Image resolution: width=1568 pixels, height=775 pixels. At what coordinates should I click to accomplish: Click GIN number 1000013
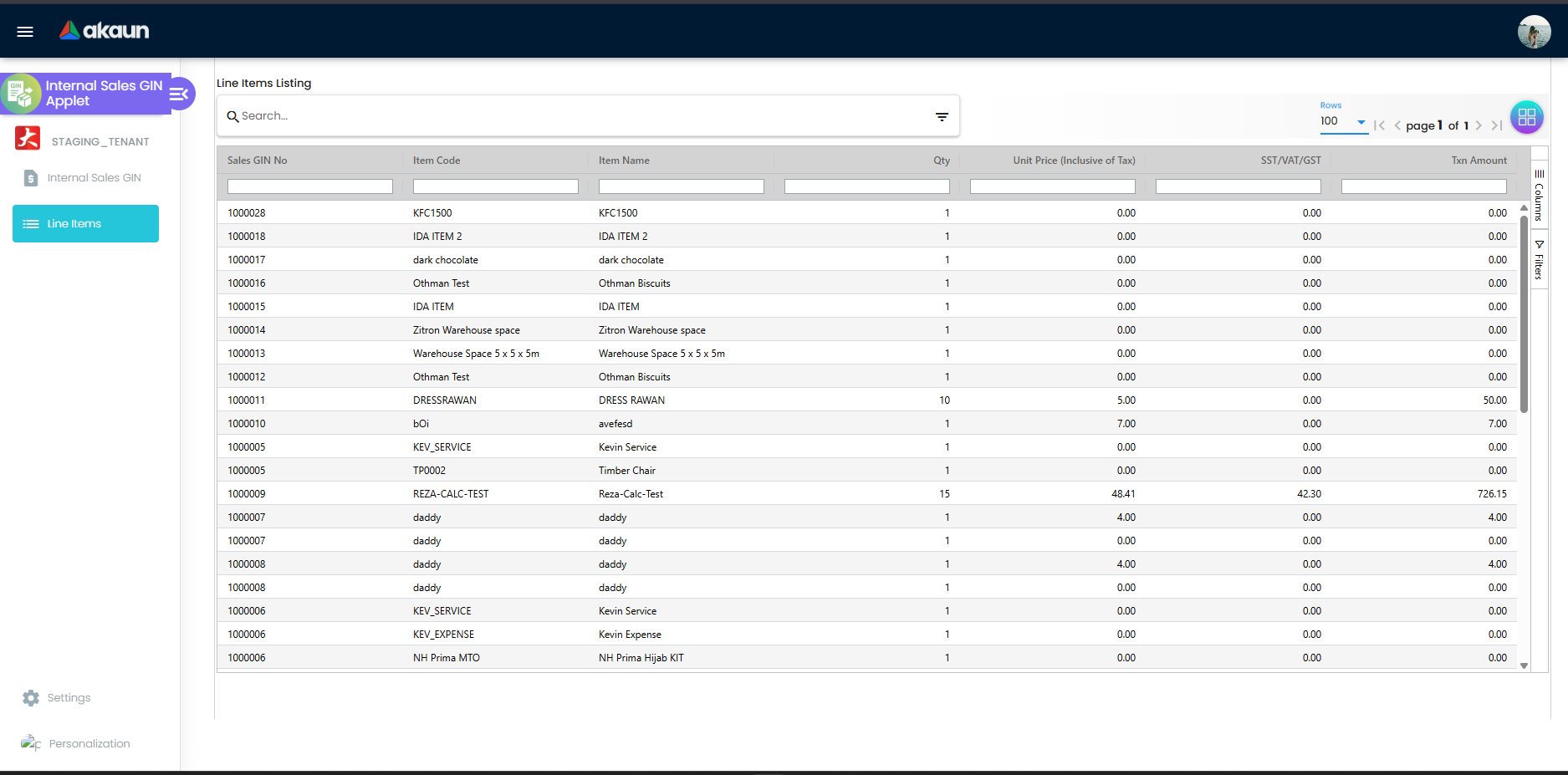247,354
